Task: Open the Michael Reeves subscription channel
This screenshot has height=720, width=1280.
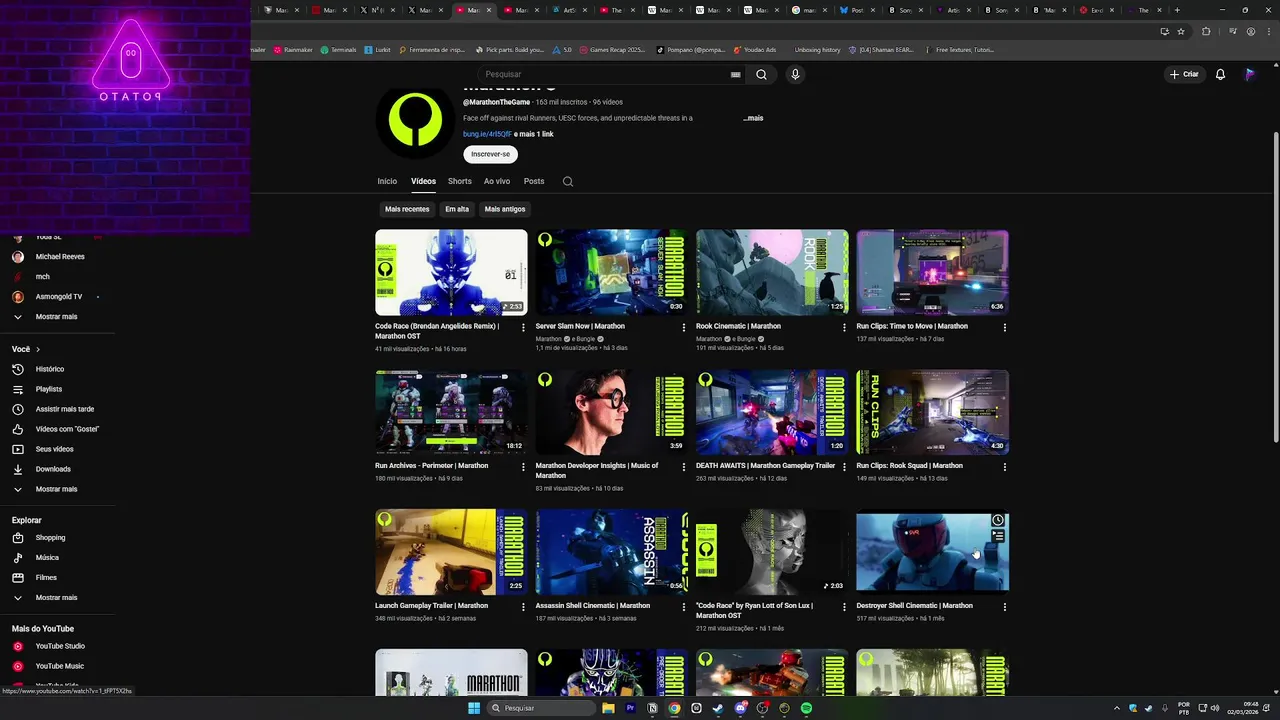Action: pos(60,257)
